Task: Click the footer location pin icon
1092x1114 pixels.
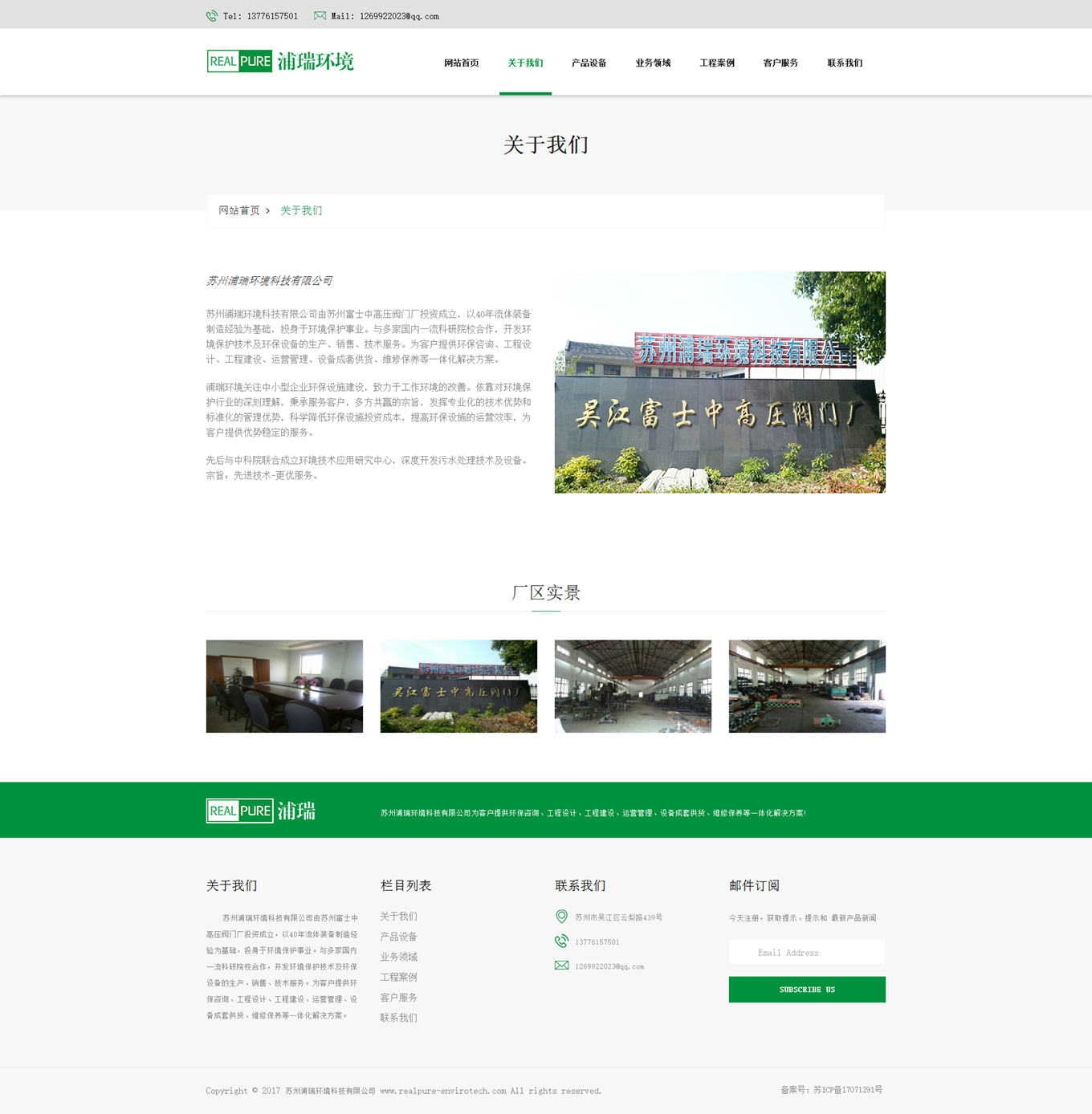Action: pyautogui.click(x=561, y=917)
